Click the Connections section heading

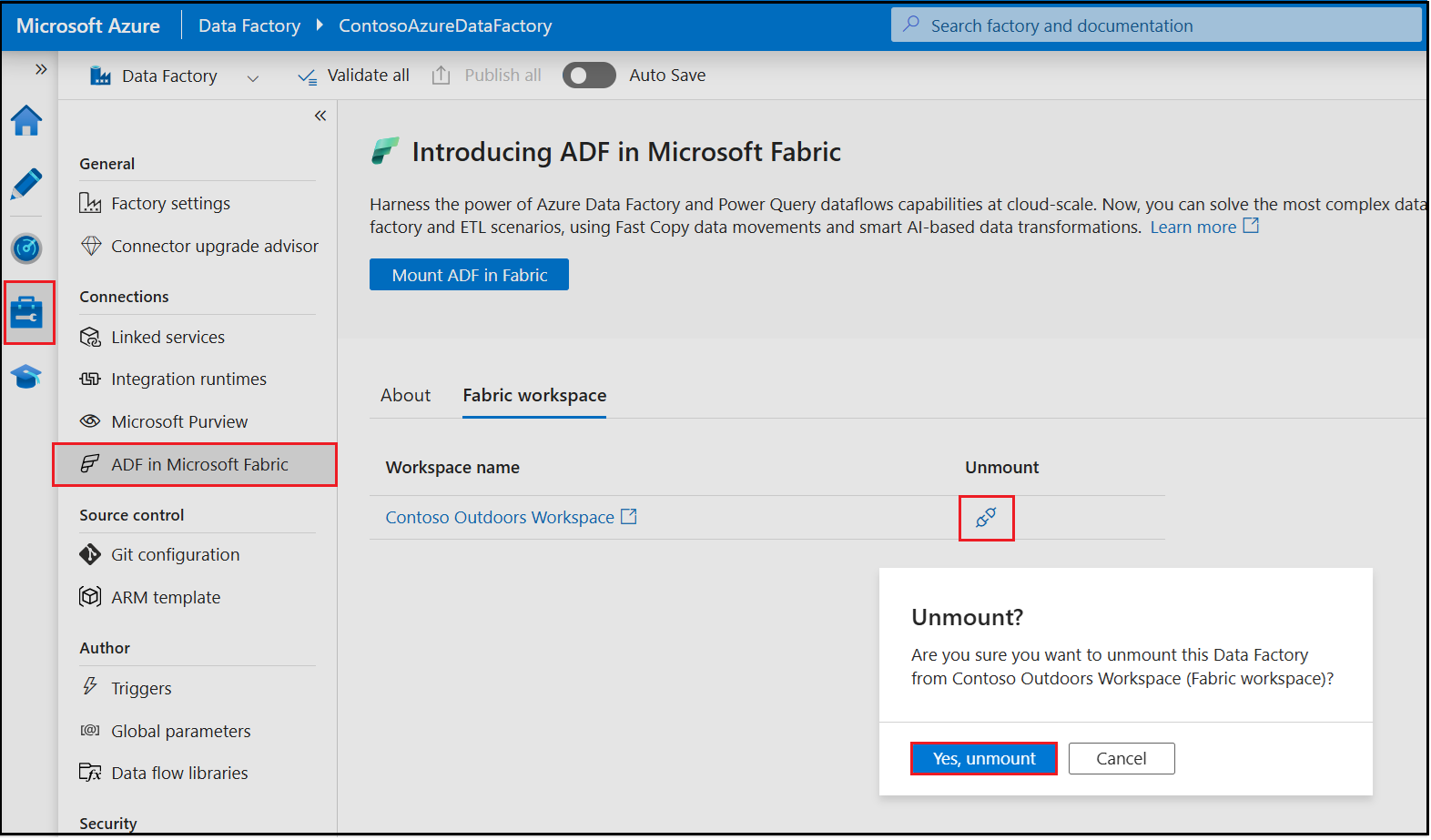124,297
